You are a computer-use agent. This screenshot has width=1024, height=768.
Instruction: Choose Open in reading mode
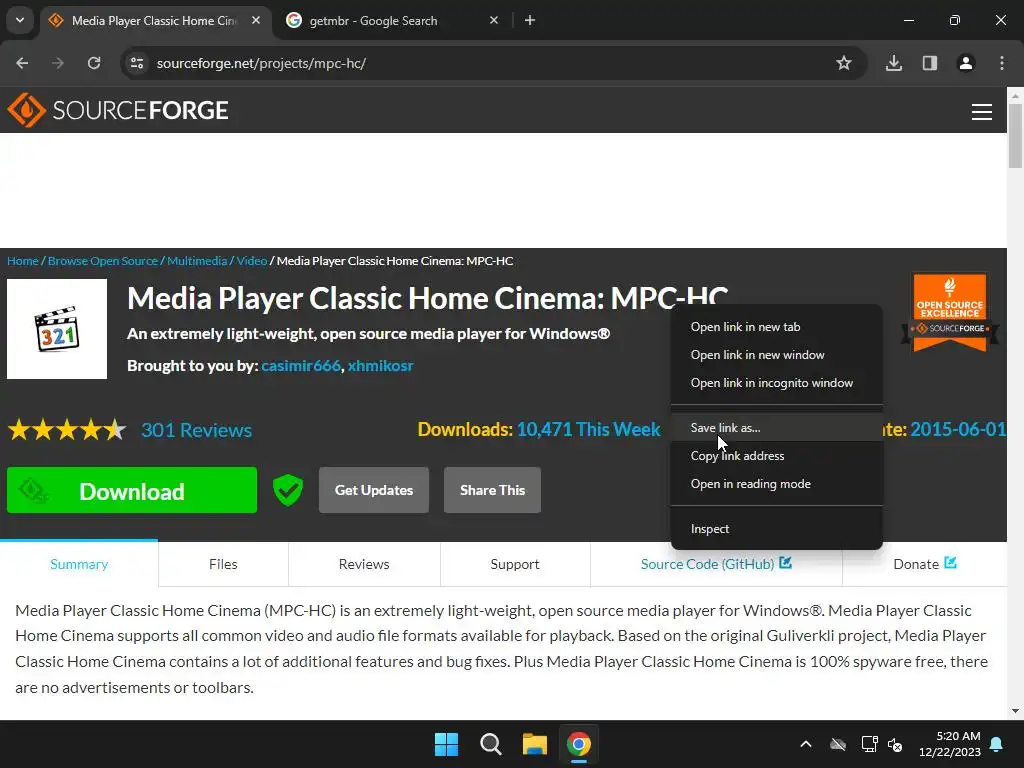[776, 484]
